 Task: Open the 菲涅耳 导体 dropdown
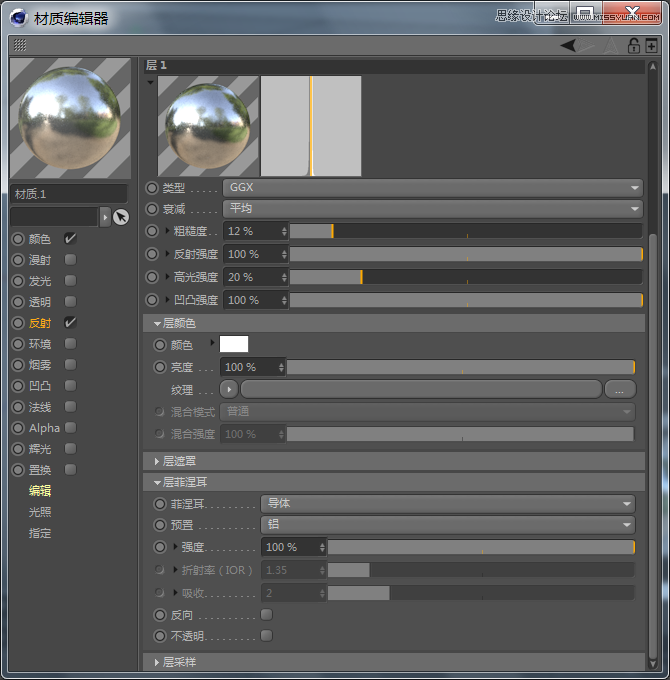(447, 504)
